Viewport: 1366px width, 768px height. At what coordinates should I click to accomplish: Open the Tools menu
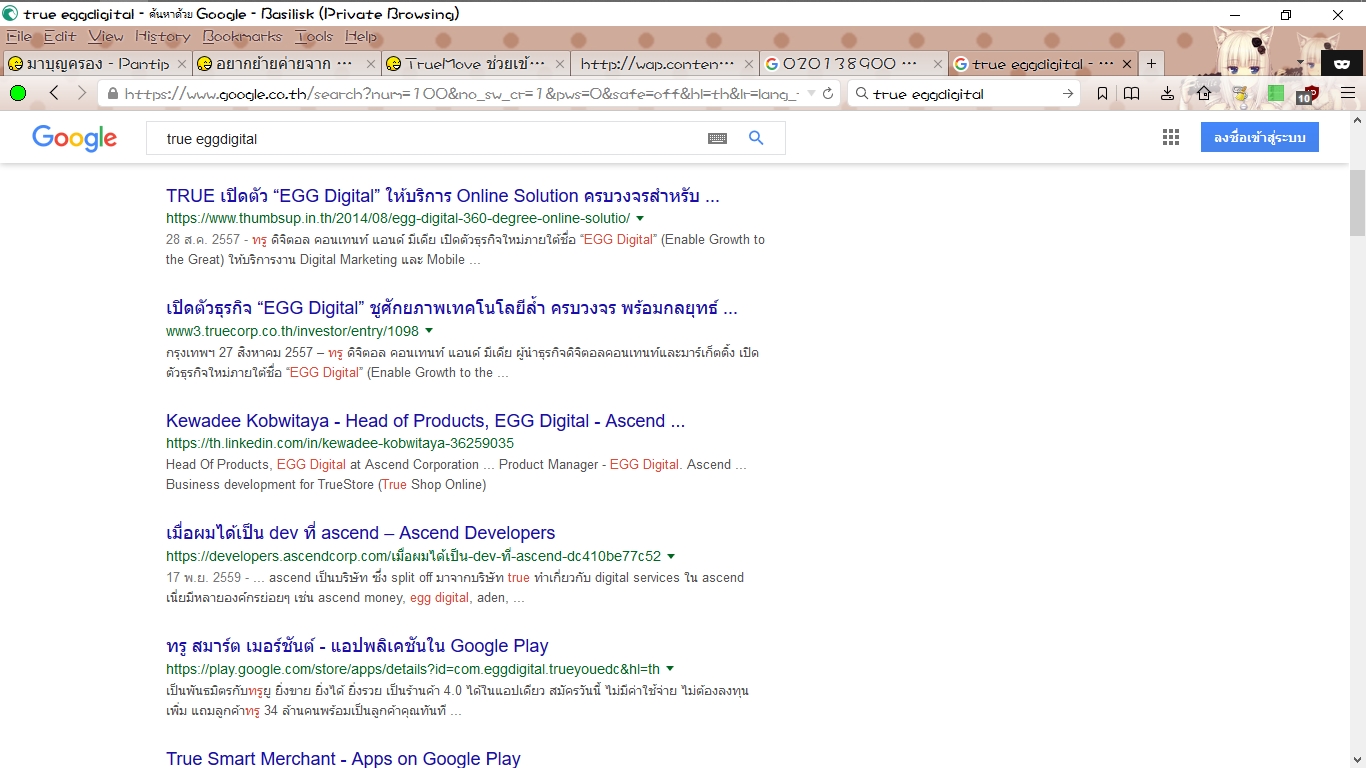click(x=314, y=36)
